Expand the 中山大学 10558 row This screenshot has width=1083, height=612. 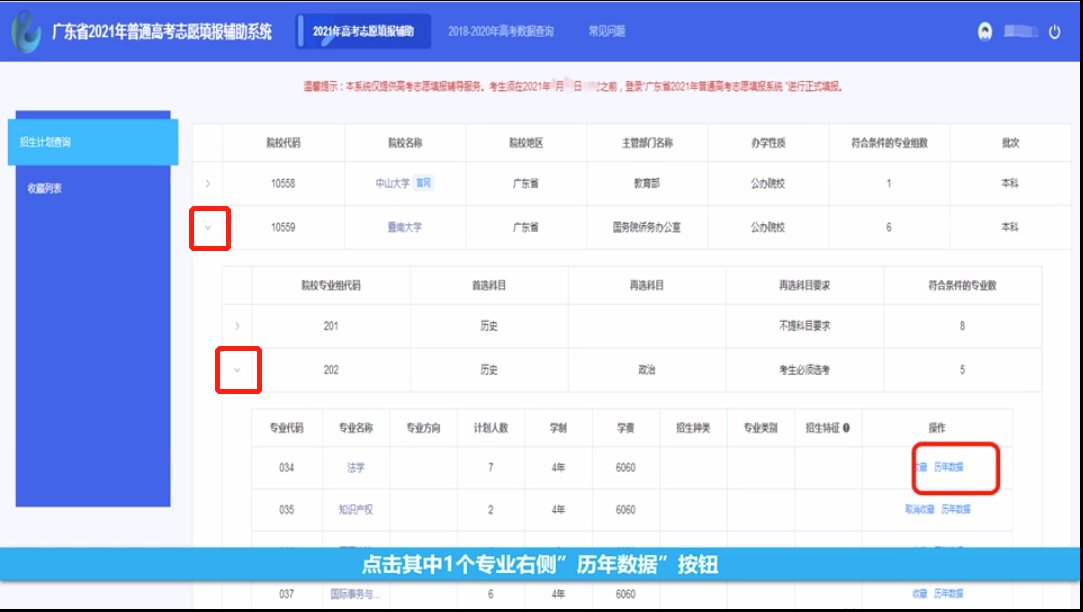208,184
